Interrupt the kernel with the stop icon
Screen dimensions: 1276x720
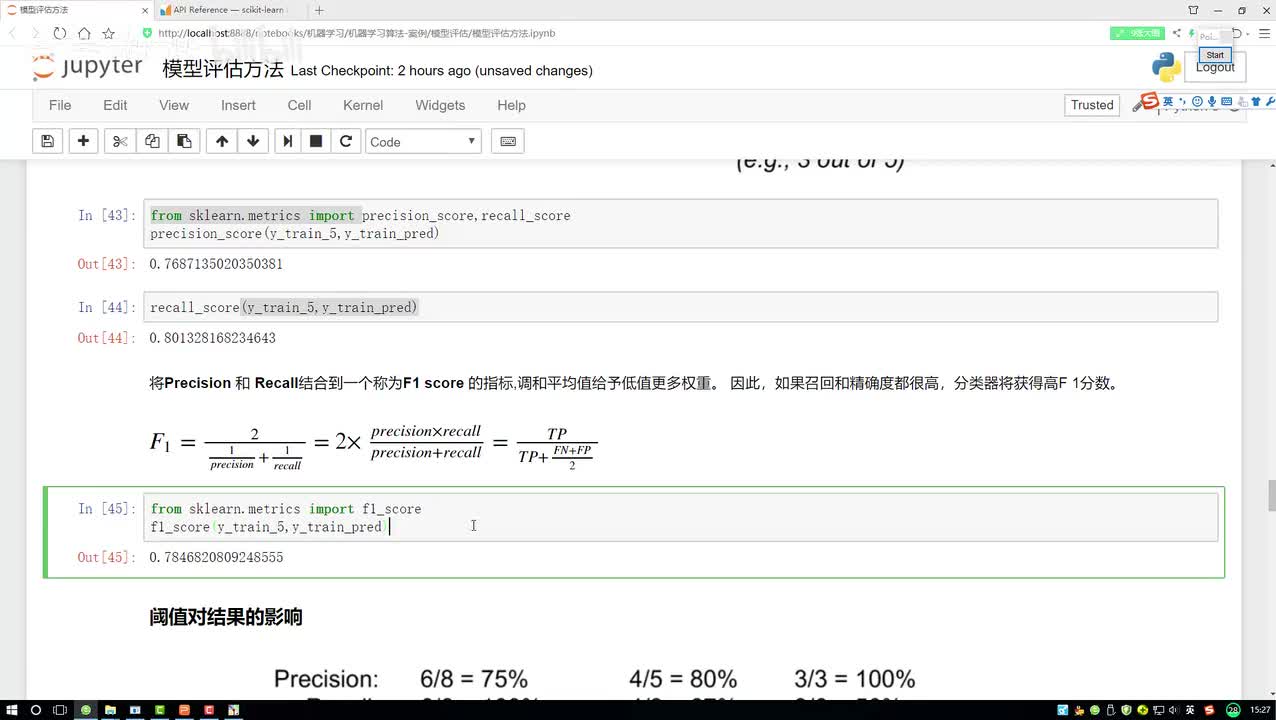tap(316, 141)
